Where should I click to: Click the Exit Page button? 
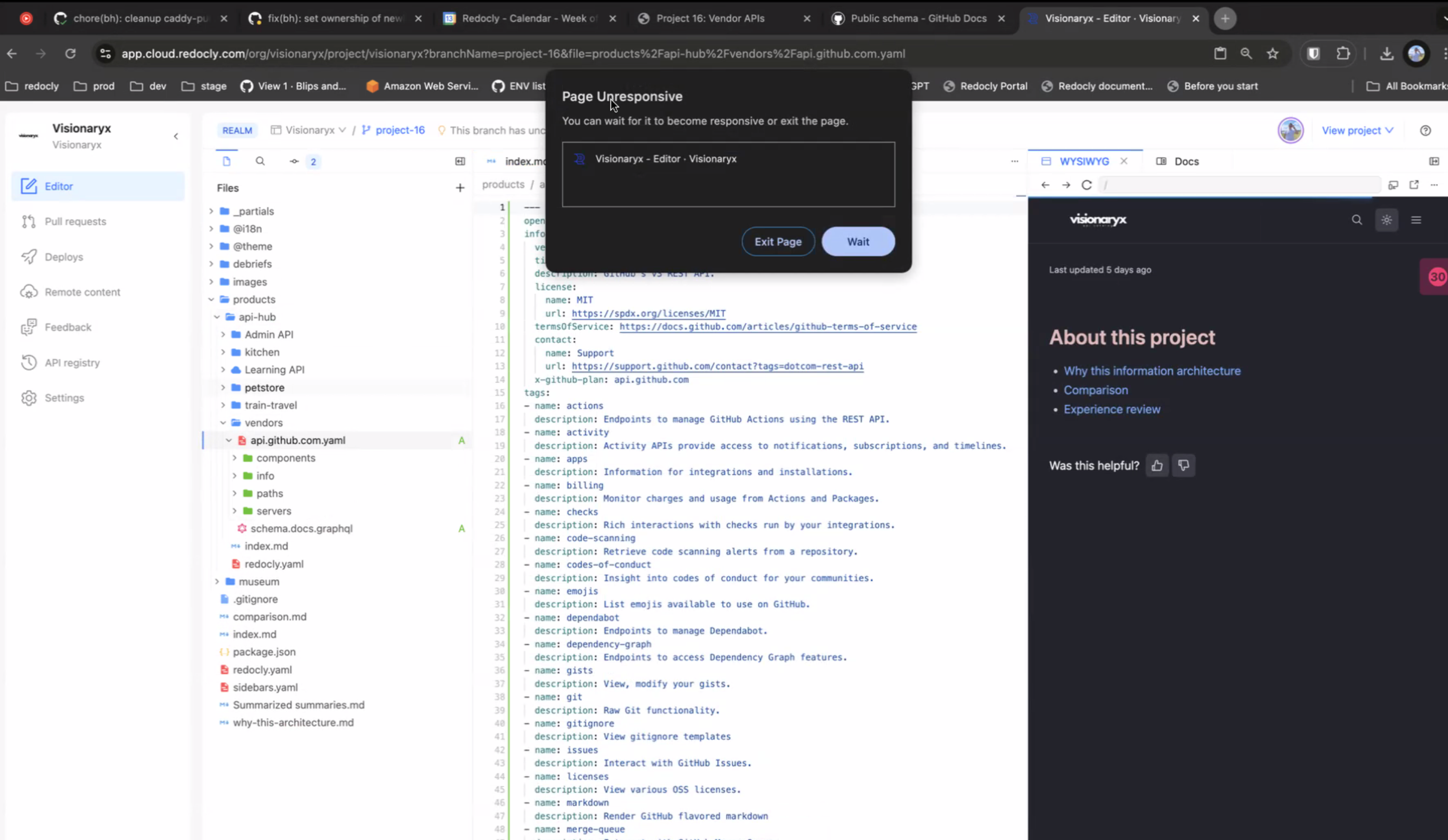777,242
